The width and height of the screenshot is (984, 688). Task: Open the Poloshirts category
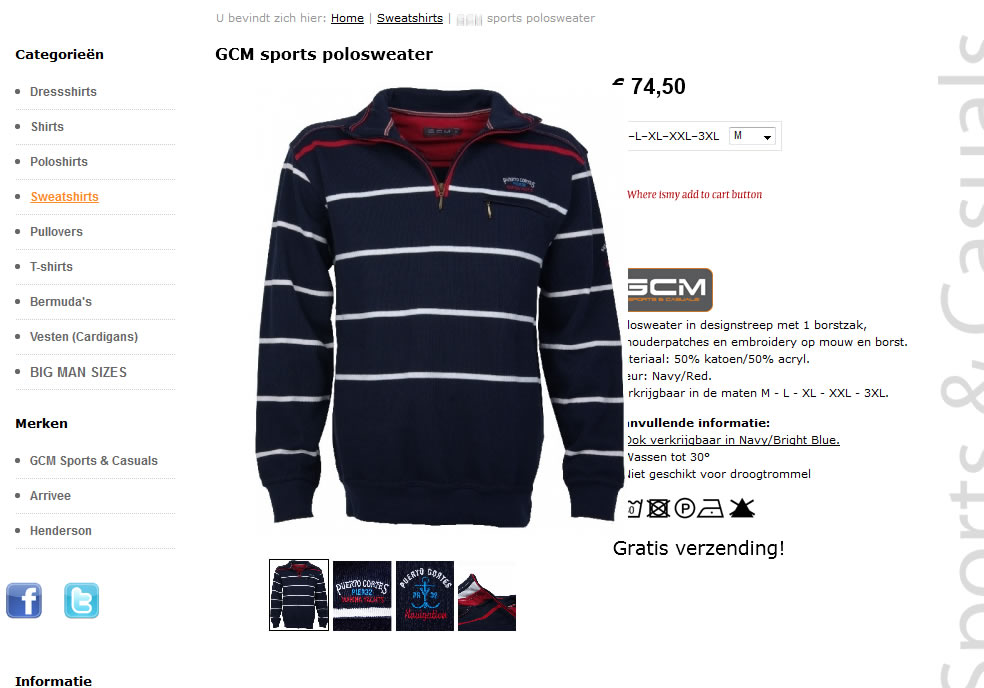[59, 162]
